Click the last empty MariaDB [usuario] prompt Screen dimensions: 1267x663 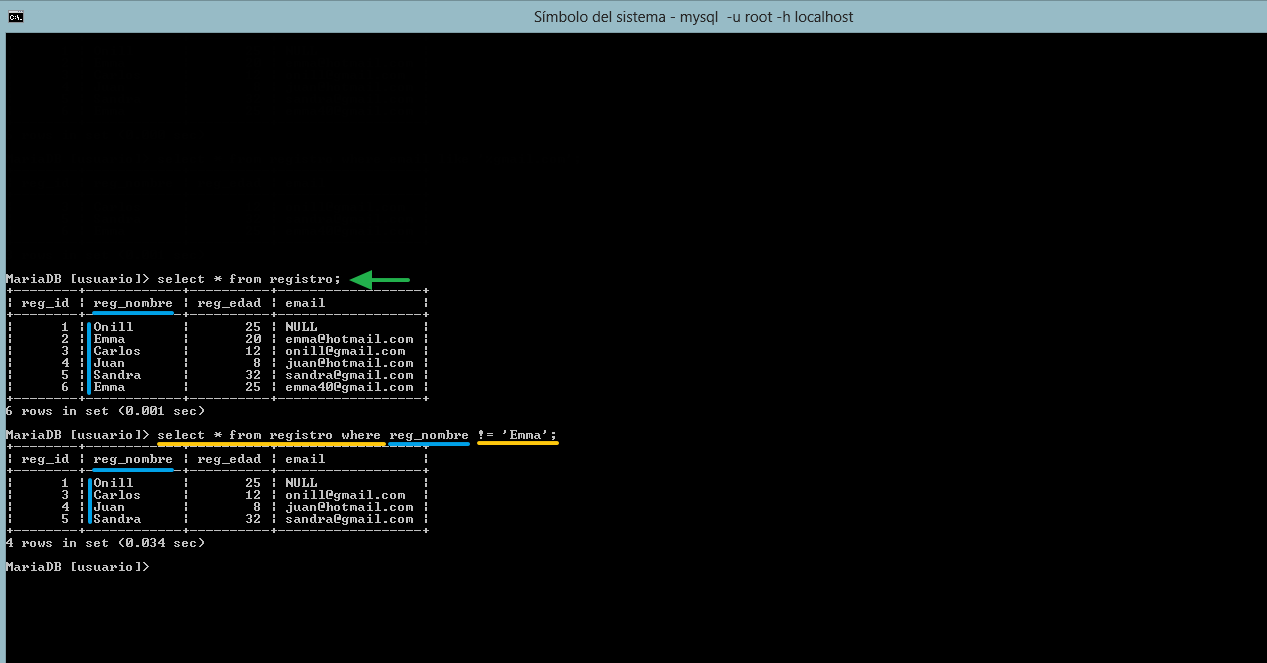click(x=77, y=567)
